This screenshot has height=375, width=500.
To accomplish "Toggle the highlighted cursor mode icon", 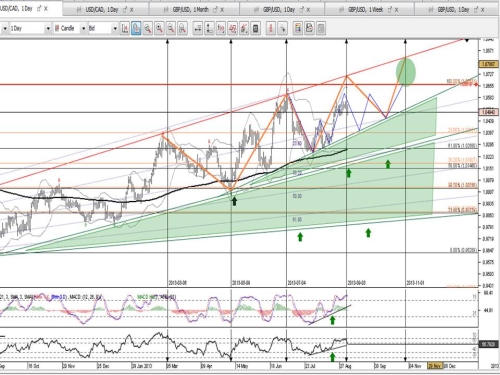I will click(136, 29).
